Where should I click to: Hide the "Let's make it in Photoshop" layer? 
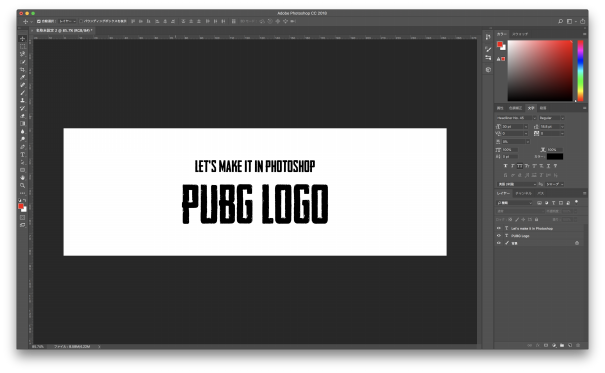pyautogui.click(x=499, y=228)
